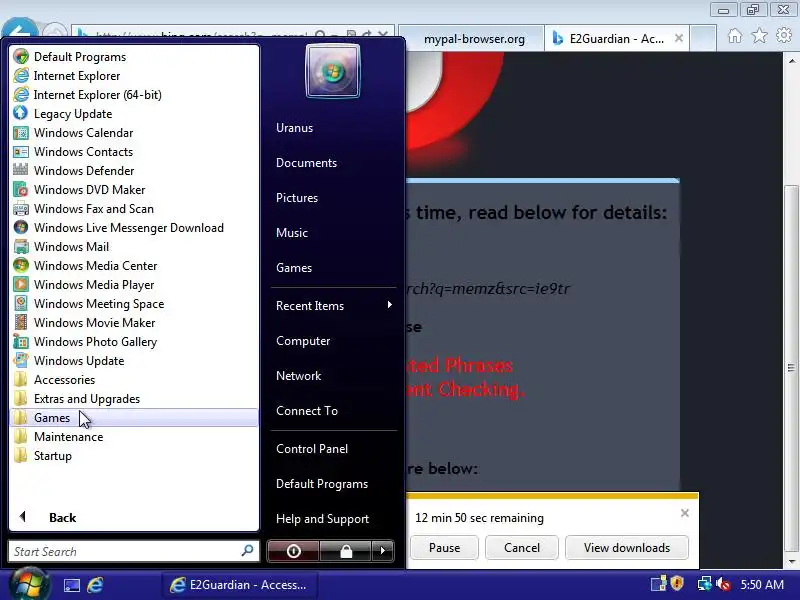Expand the Games program folder
This screenshot has width=800, height=600.
[x=134, y=418]
